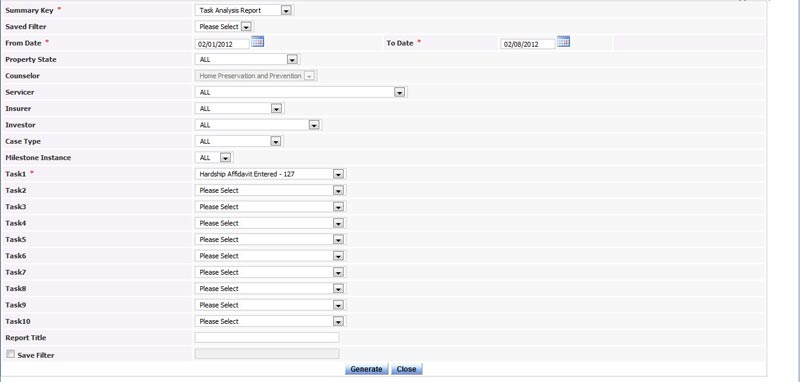Image resolution: width=800 pixels, height=382 pixels.
Task: Open the Case Type dropdown
Action: (x=239, y=141)
